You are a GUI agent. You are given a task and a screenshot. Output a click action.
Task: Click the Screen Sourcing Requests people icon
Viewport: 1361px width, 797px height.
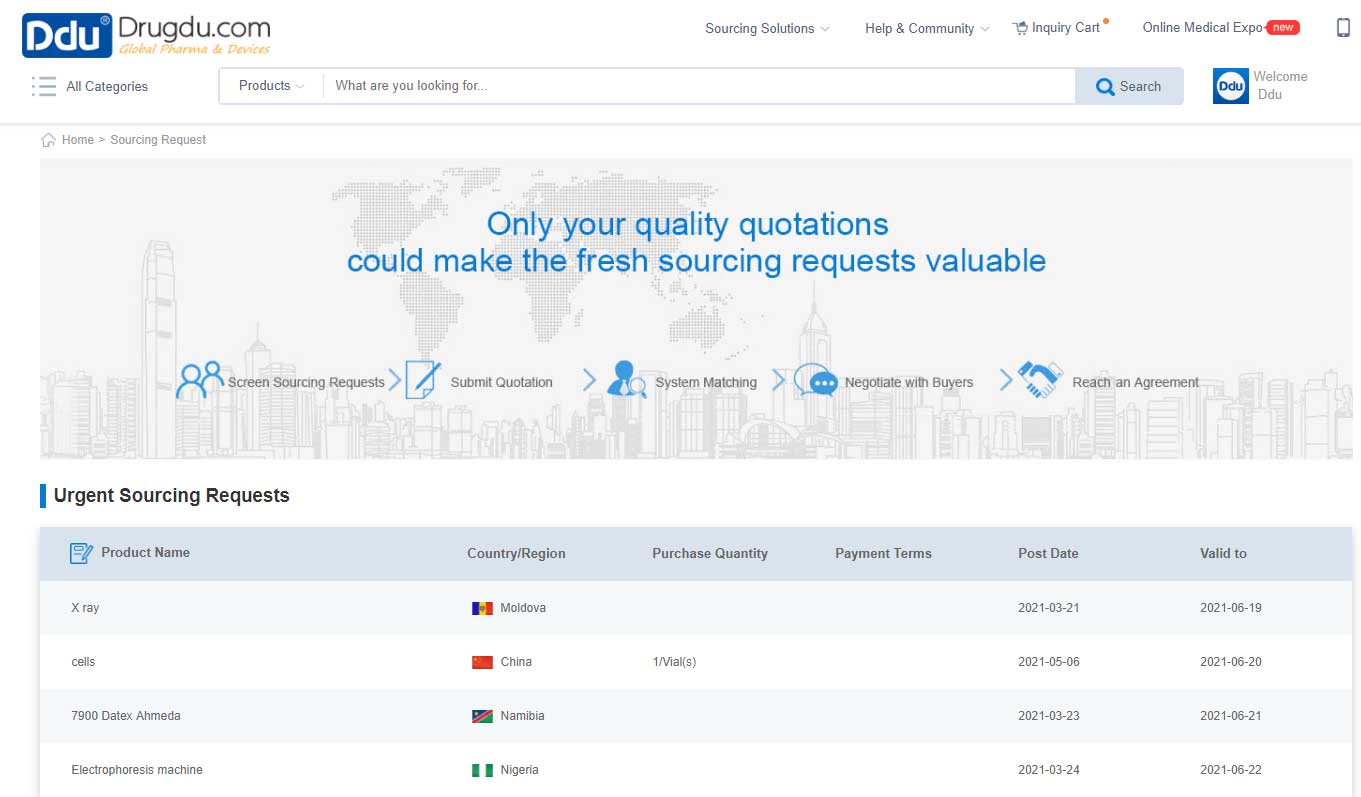tap(199, 381)
